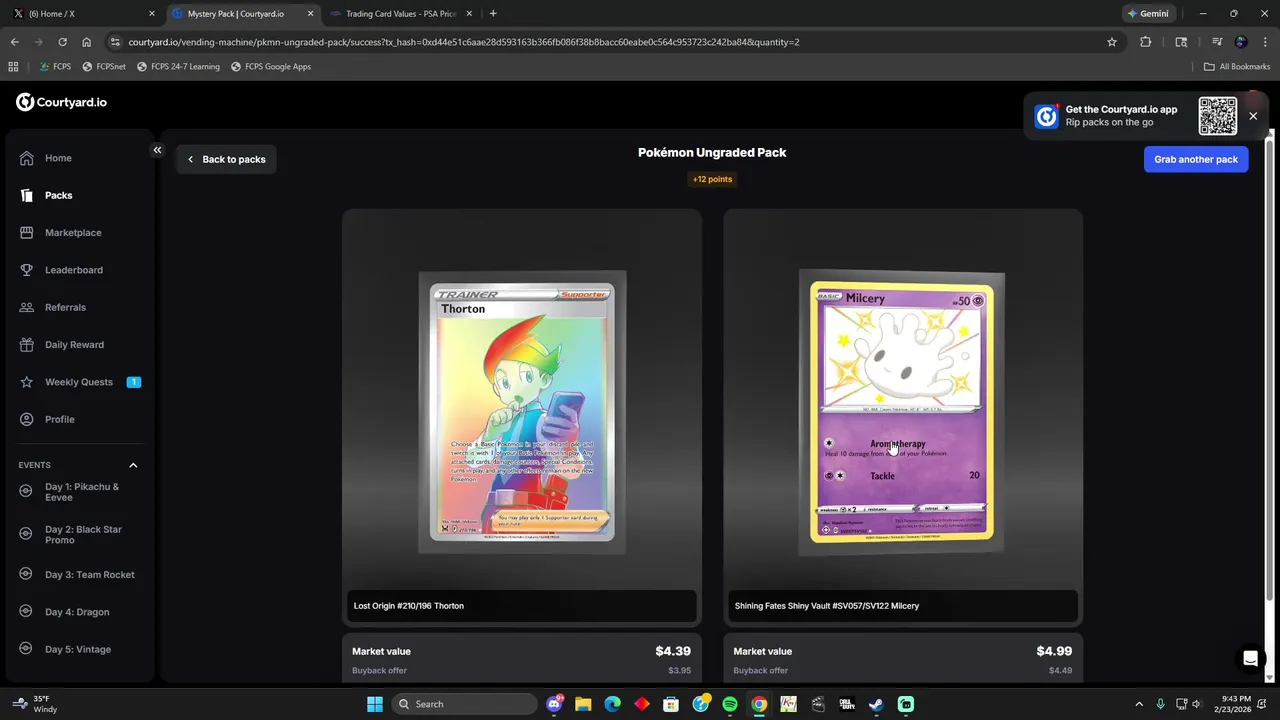
Task: Click the $4.39 market value
Action: tap(673, 651)
